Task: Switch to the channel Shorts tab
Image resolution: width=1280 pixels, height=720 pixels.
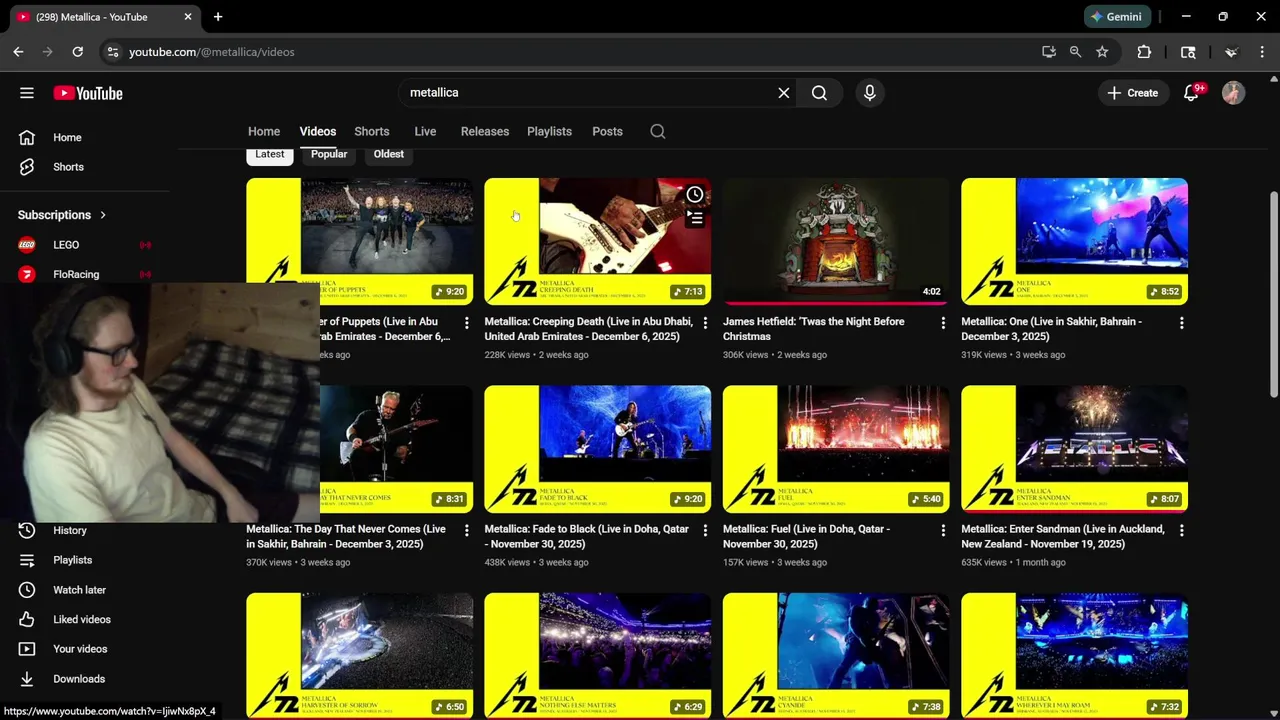Action: point(372,132)
